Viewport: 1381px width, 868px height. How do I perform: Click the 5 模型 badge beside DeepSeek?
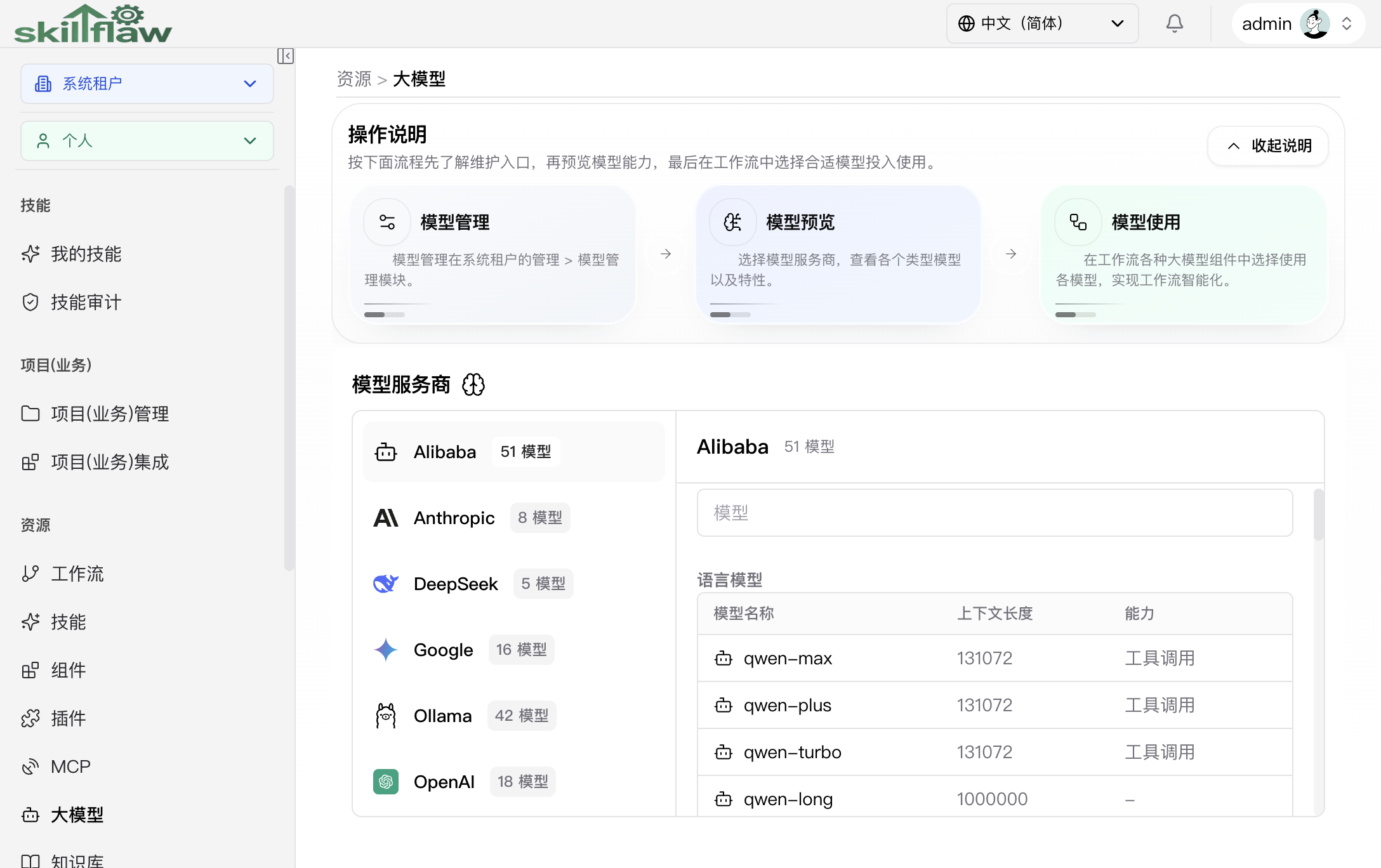543,584
